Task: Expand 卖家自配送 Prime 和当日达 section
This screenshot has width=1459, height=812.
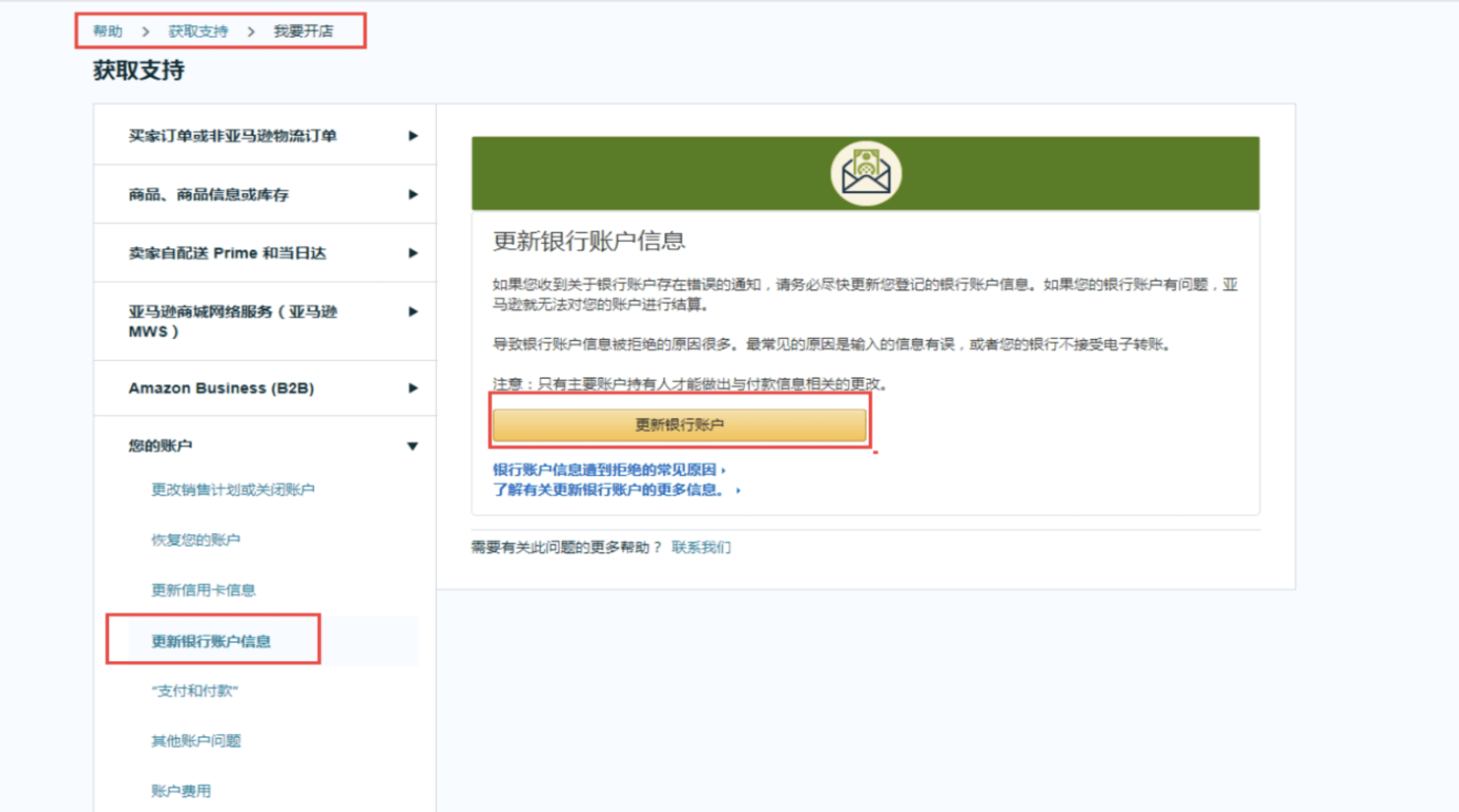Action: coord(413,253)
